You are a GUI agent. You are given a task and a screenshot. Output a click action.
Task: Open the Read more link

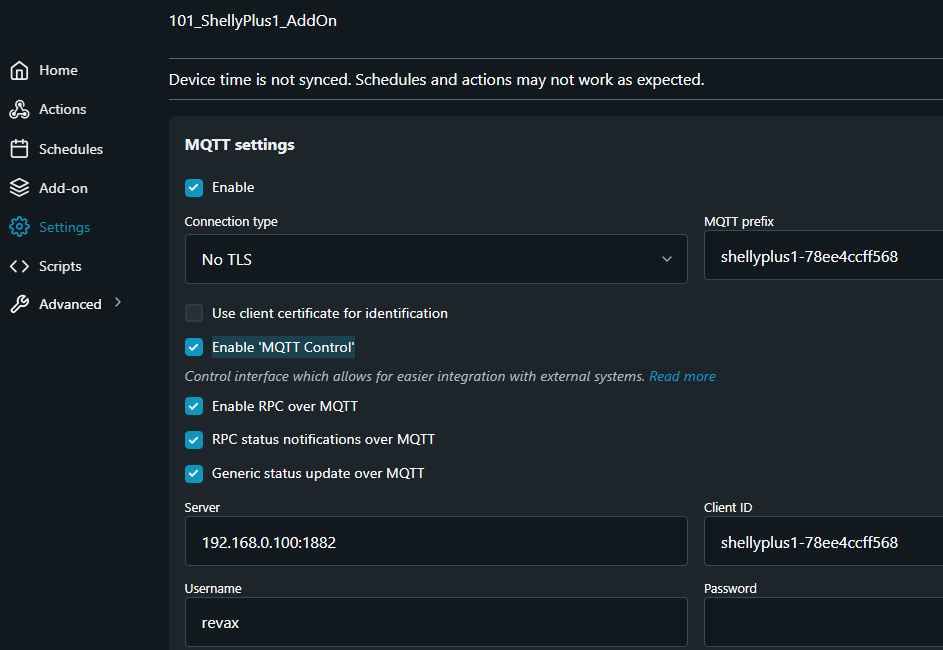[682, 376]
